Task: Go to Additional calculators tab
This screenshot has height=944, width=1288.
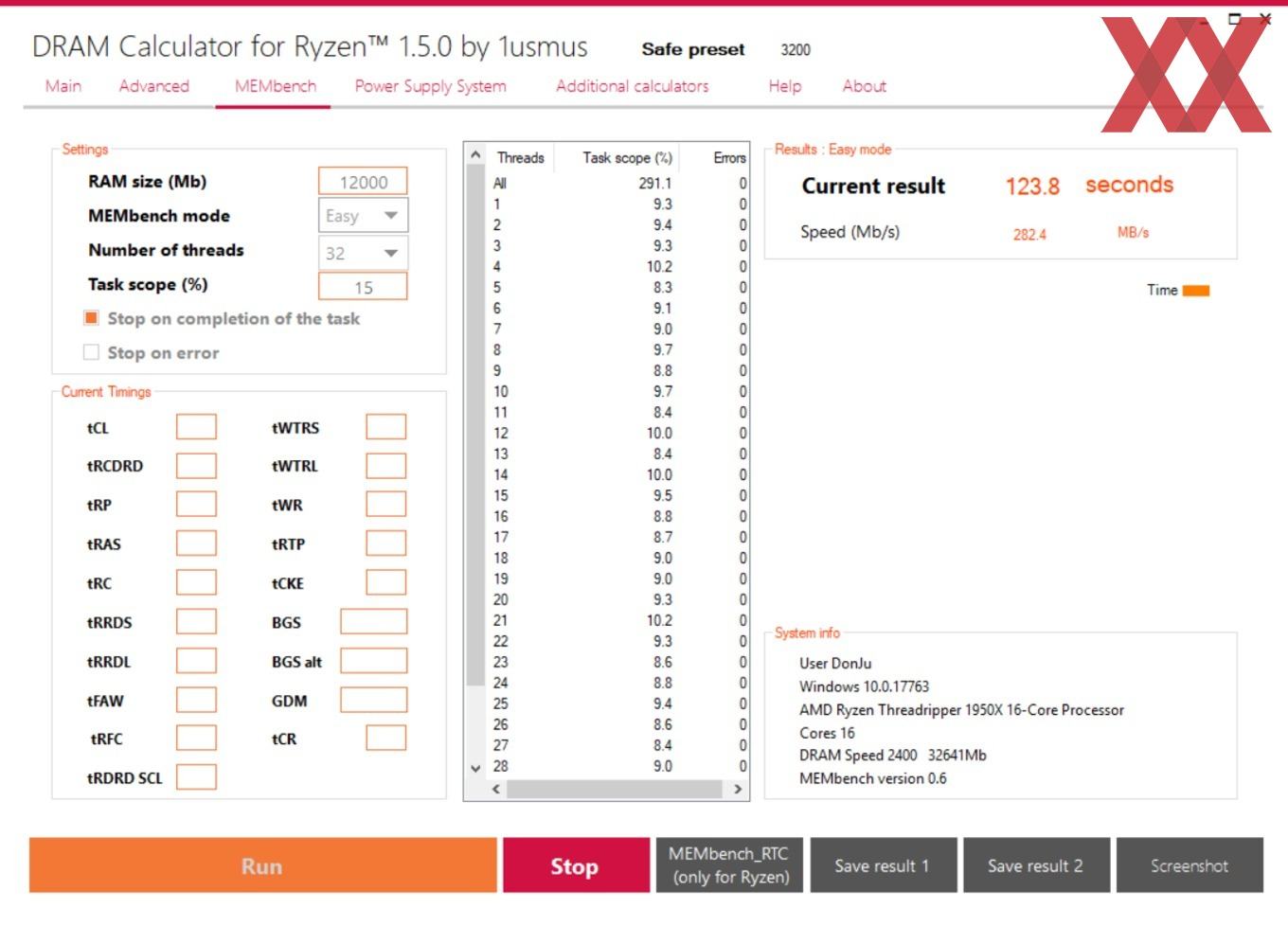Action: click(x=632, y=86)
